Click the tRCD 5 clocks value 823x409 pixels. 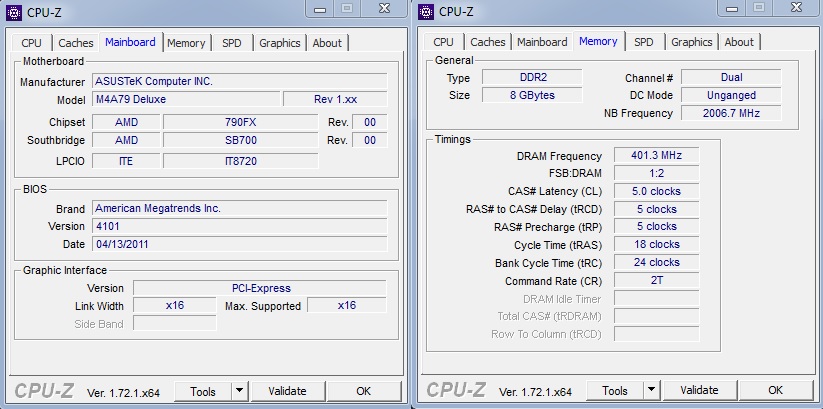click(657, 209)
